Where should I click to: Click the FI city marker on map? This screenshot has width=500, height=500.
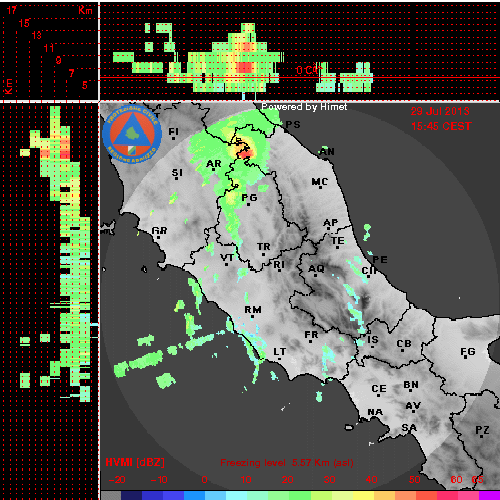tap(173, 138)
